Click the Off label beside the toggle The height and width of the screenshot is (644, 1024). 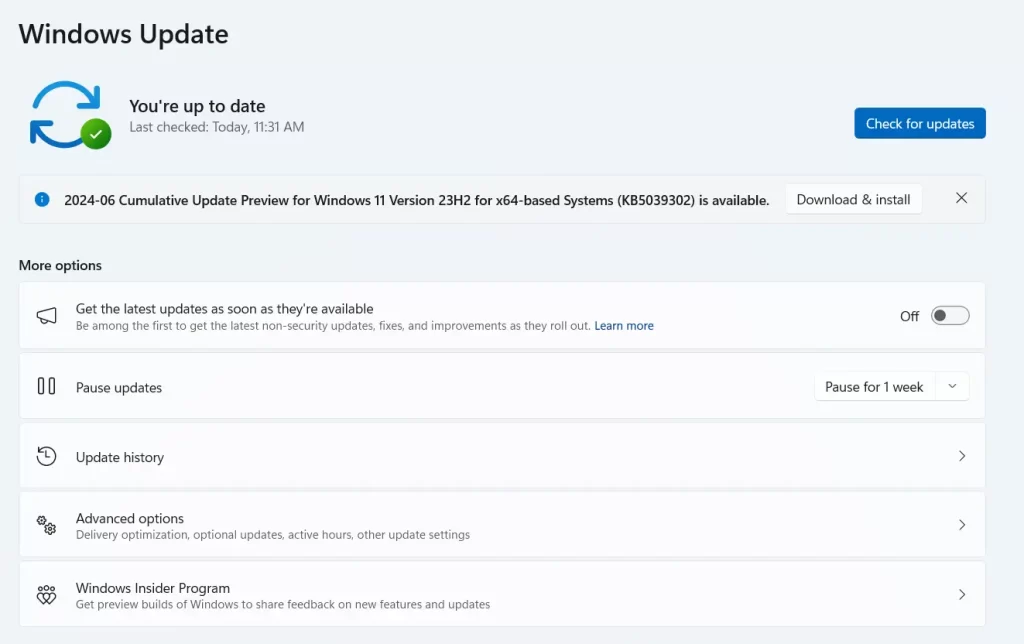[909, 316]
